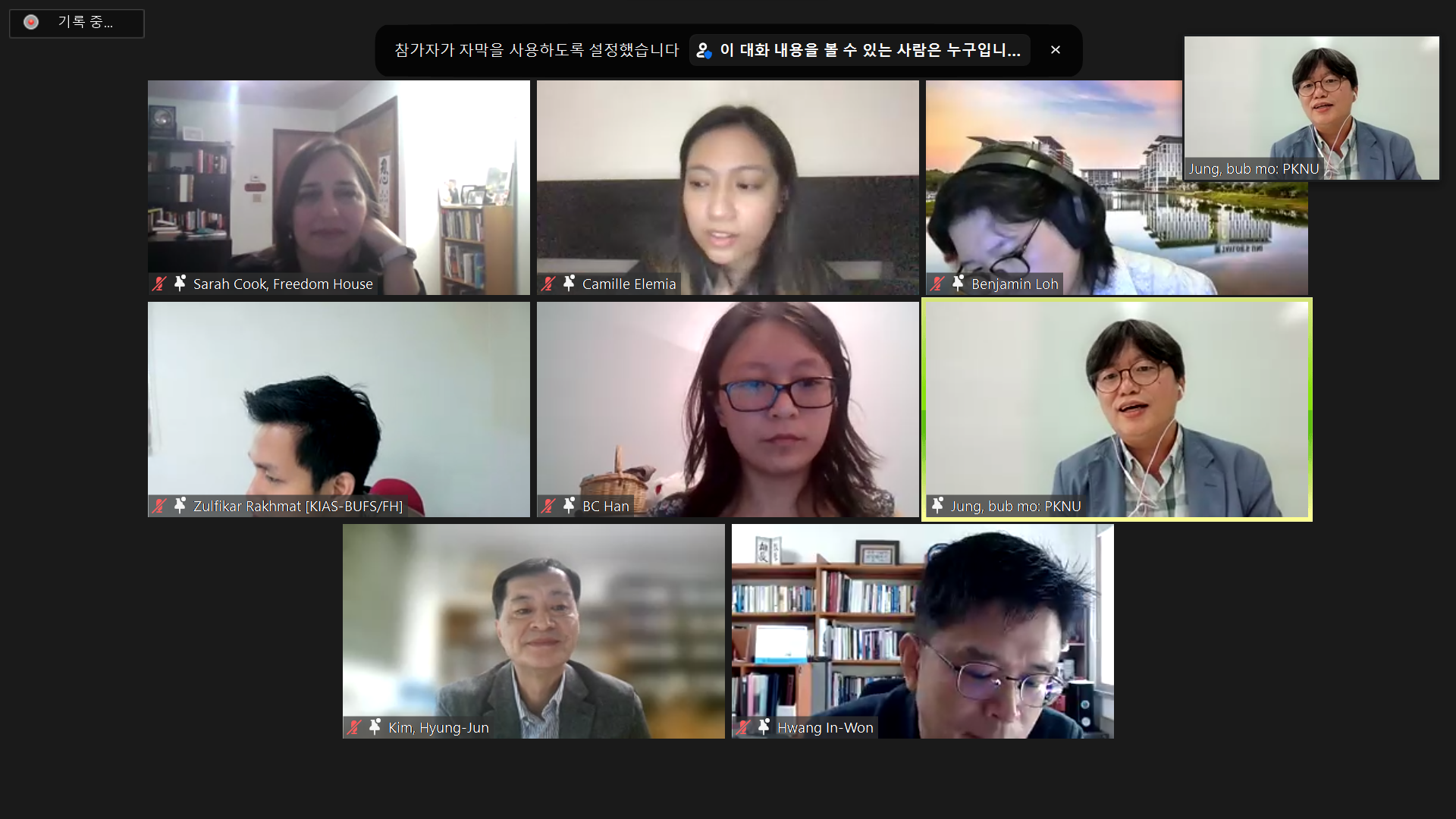This screenshot has height=819, width=1456.
Task: Click the muted mic icon on Kim, Hyung-Jun's tile
Action: [x=354, y=727]
